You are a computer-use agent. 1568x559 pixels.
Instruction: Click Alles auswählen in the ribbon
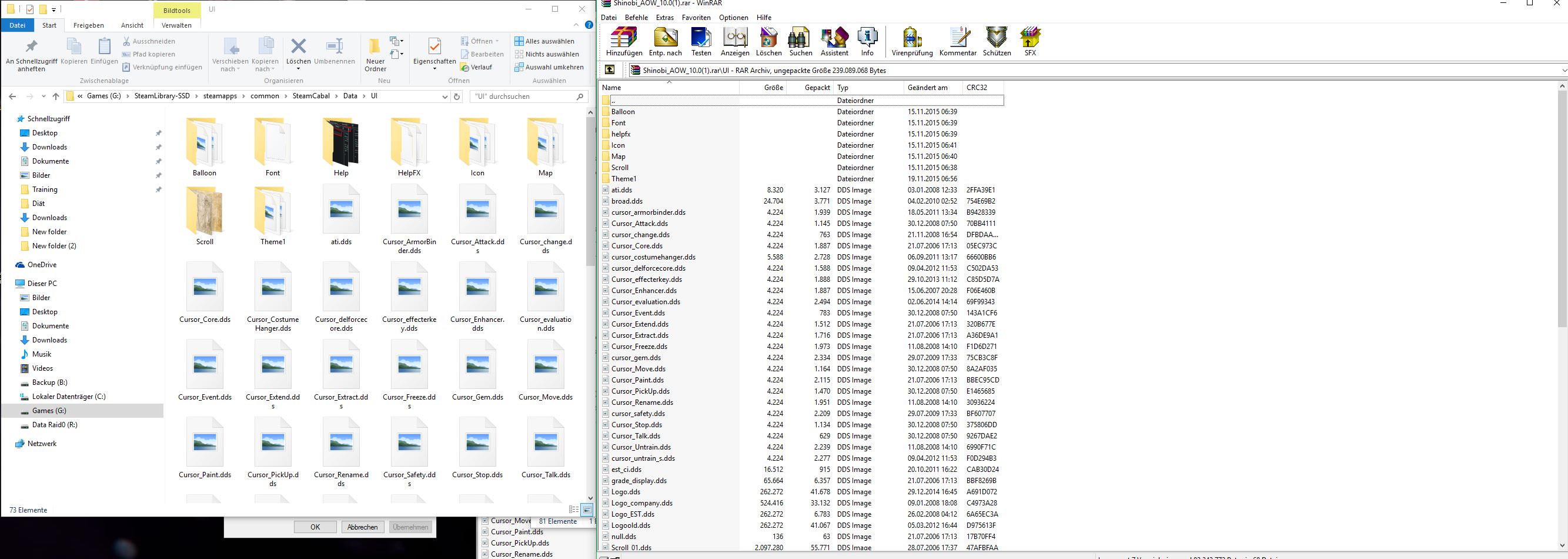(544, 41)
